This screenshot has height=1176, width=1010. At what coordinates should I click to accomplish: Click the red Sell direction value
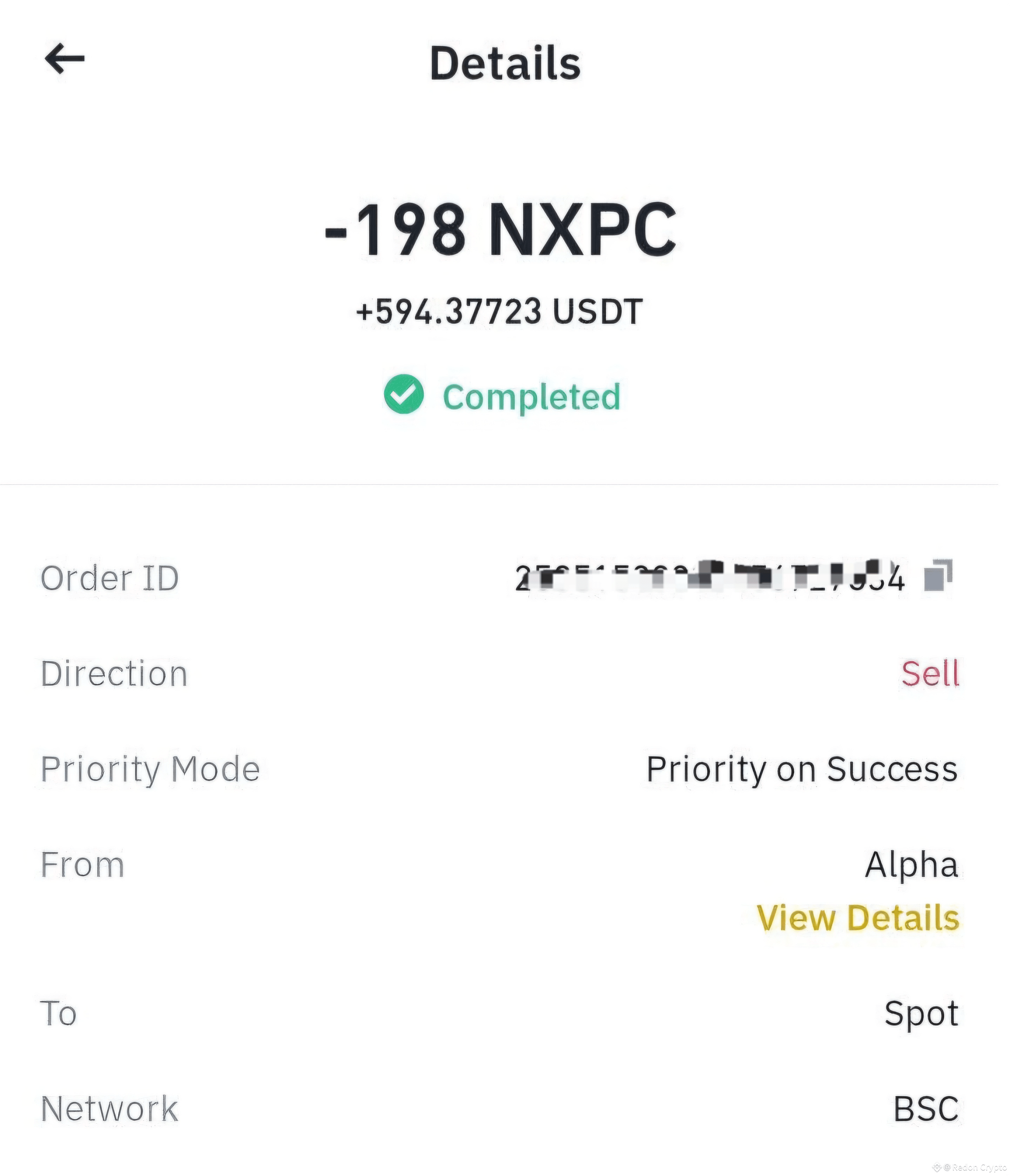[930, 674]
